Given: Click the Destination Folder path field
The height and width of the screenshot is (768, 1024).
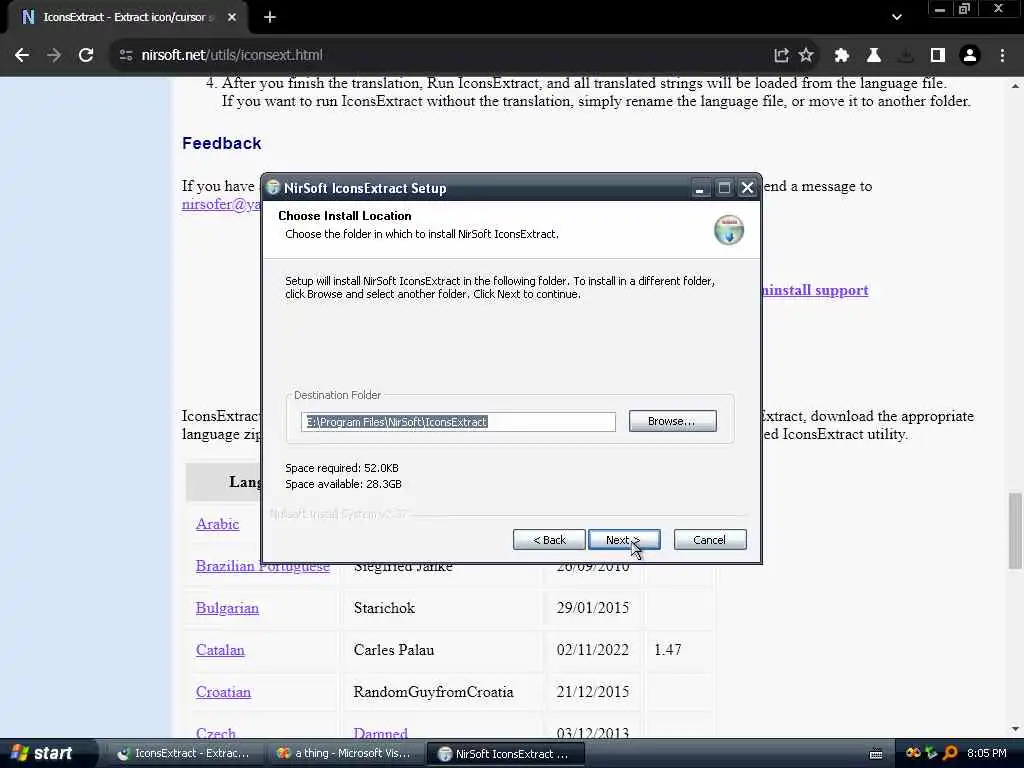Looking at the screenshot, I should tap(458, 422).
